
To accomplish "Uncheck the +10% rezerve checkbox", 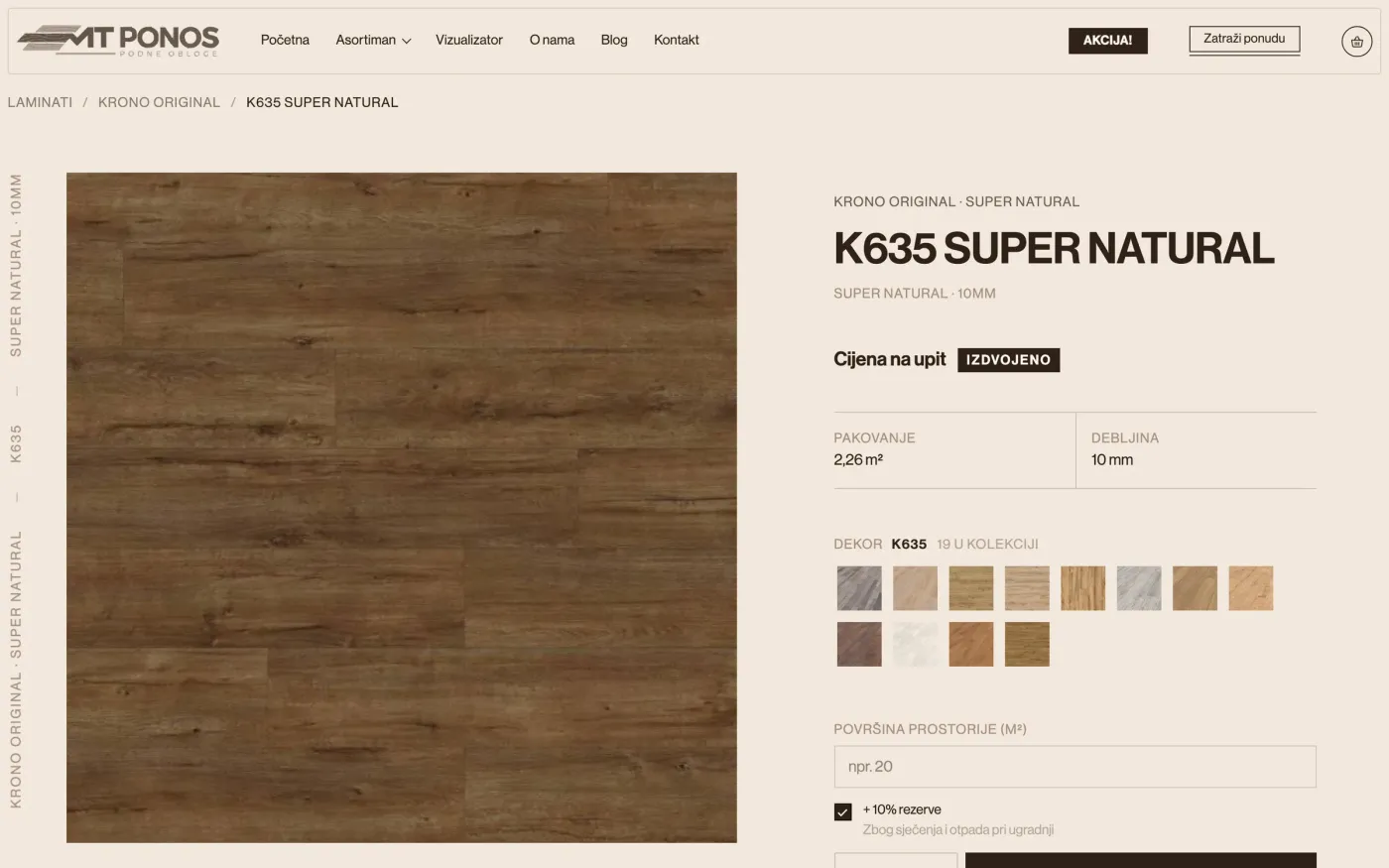I will tap(843, 811).
